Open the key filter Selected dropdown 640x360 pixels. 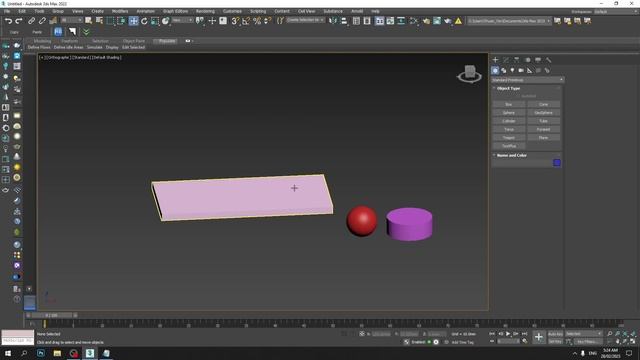pos(584,334)
